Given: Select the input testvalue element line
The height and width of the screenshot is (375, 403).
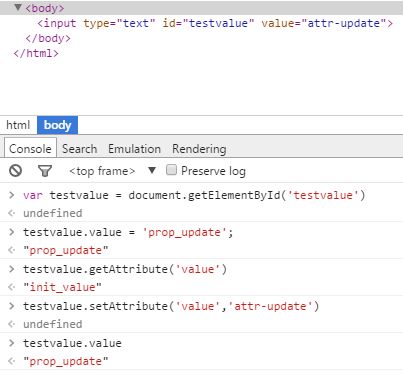Looking at the screenshot, I should pyautogui.click(x=215, y=23).
